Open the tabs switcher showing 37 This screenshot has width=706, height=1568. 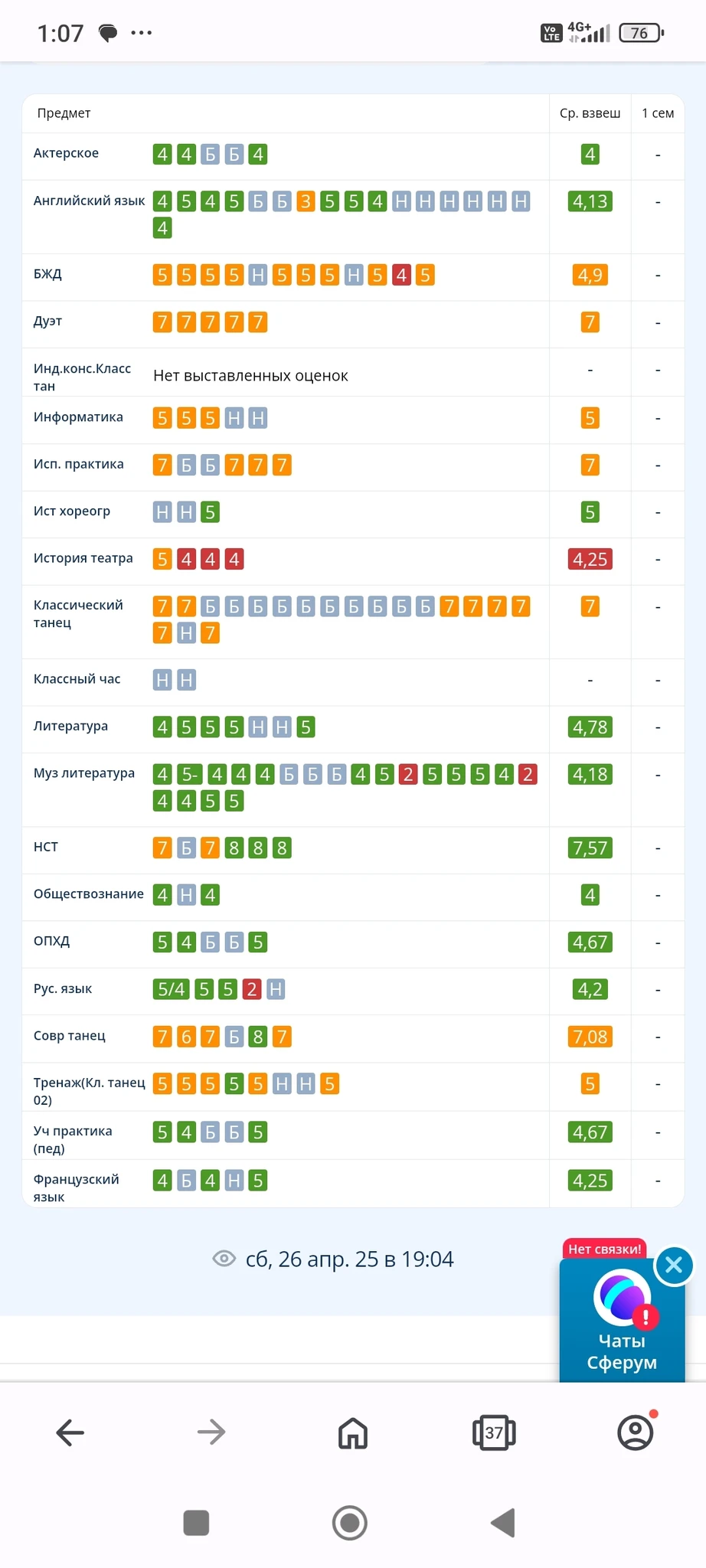[494, 1432]
